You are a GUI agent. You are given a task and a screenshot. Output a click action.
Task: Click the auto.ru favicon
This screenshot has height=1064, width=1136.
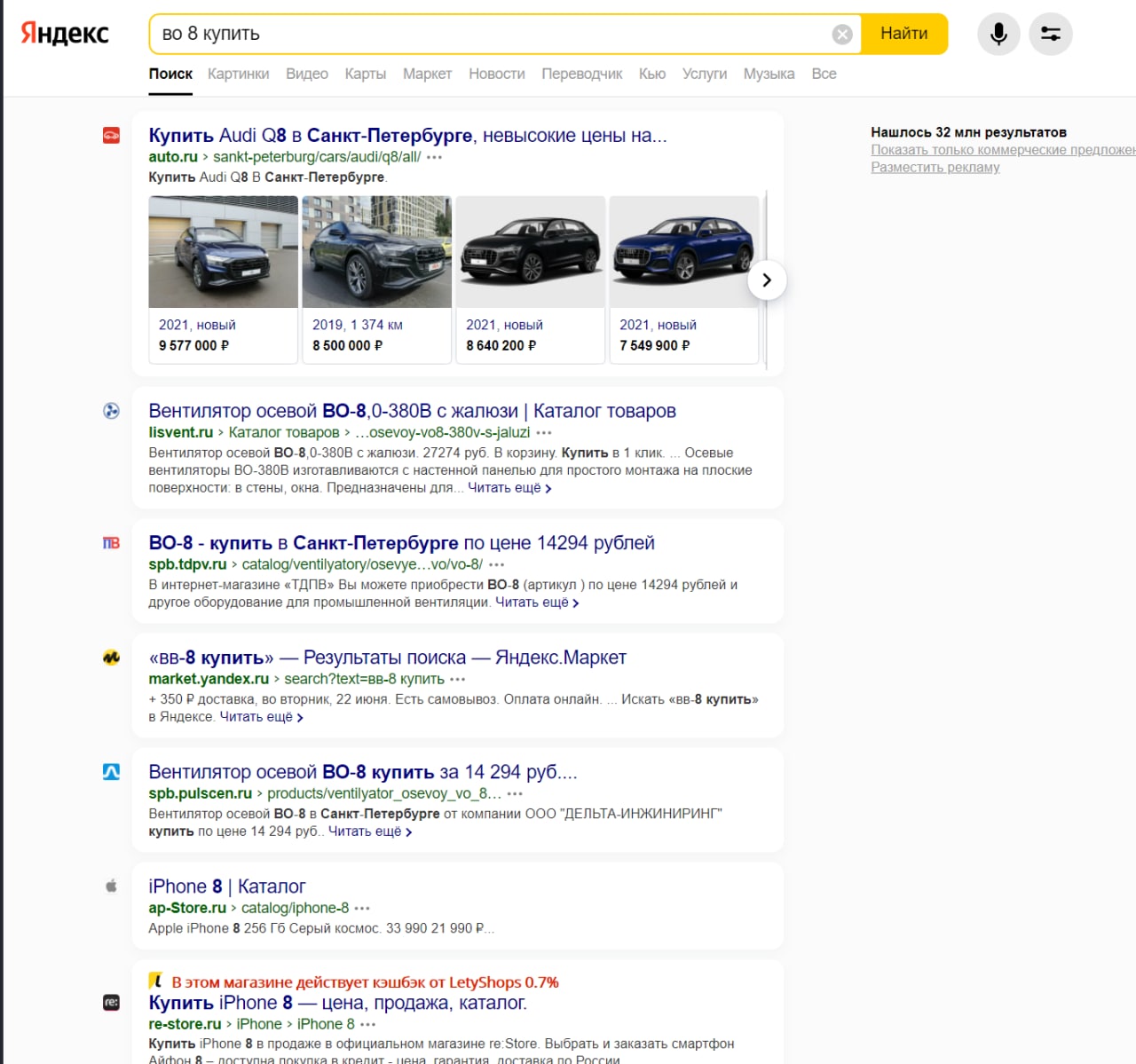[x=111, y=136]
